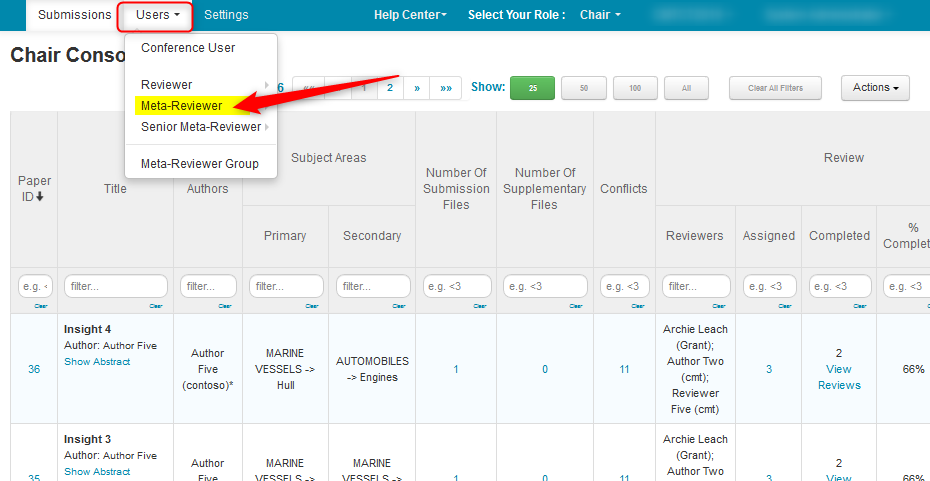Show 50 items per page

tap(584, 88)
